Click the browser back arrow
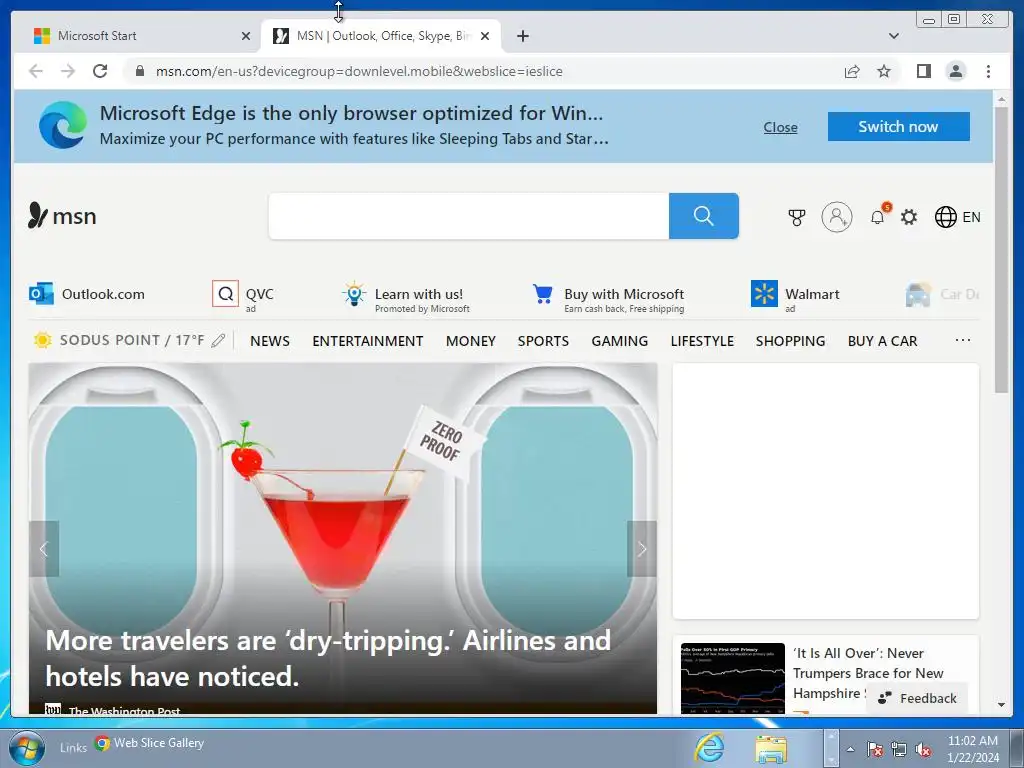Viewport: 1024px width, 768px height. [36, 71]
